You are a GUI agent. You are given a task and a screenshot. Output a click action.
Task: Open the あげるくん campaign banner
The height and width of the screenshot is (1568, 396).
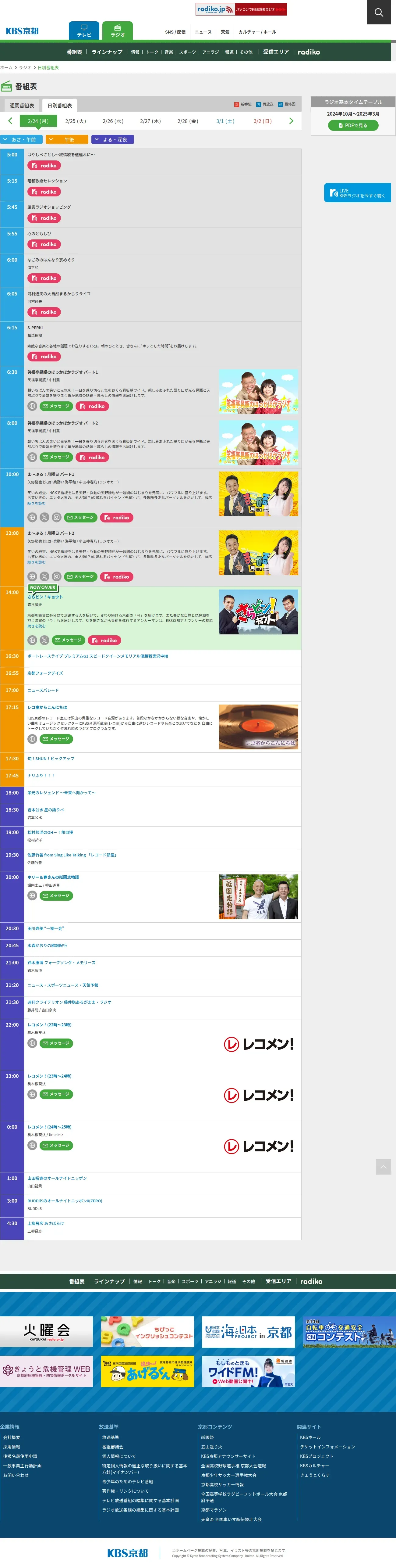(x=147, y=1371)
